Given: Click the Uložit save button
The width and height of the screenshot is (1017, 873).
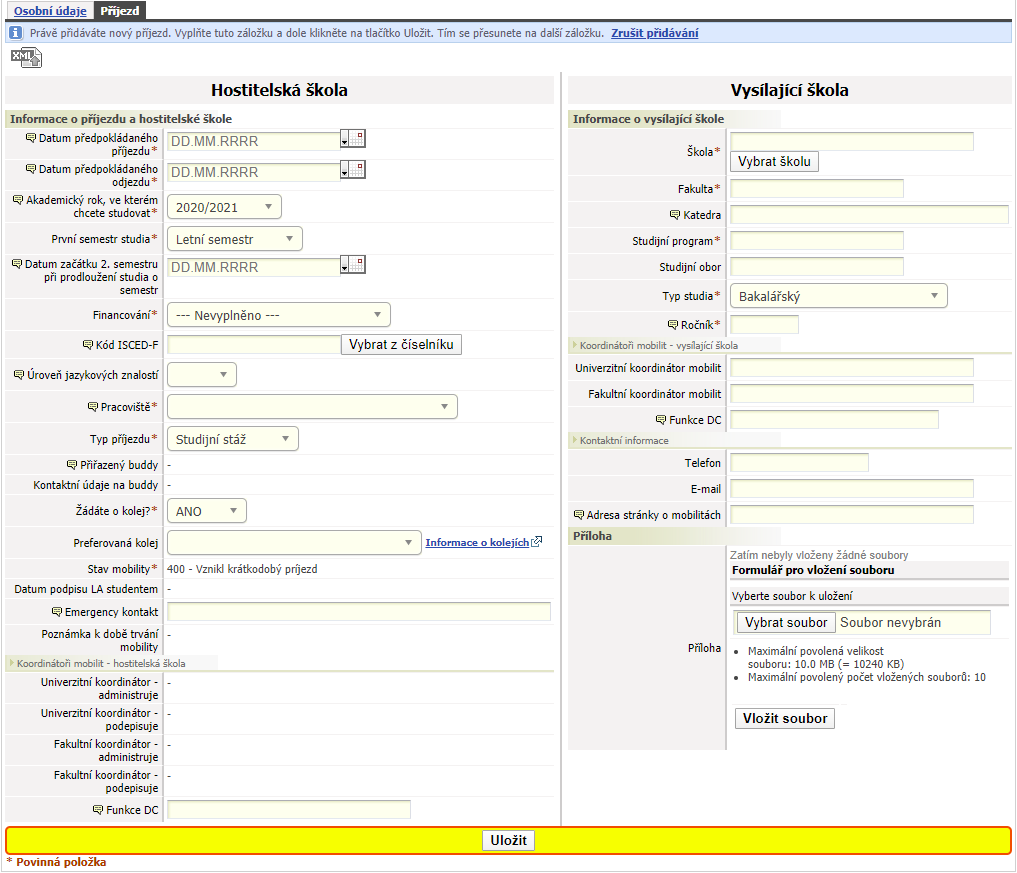Looking at the screenshot, I should tap(508, 840).
